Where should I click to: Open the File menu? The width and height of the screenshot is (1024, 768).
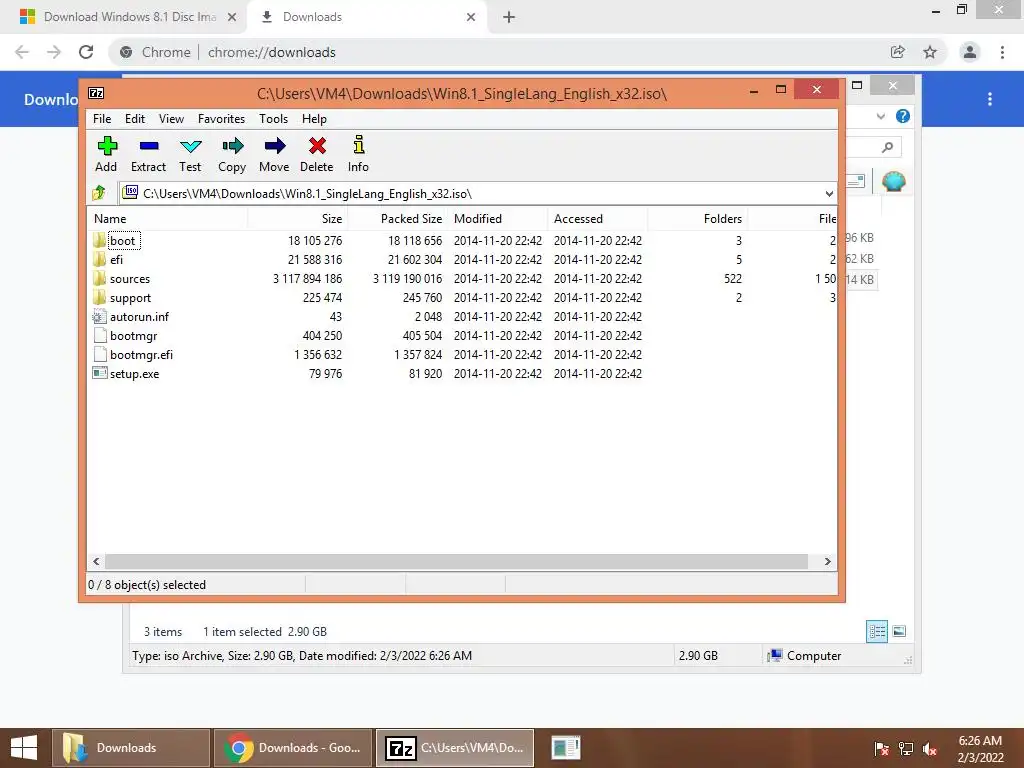tap(102, 119)
